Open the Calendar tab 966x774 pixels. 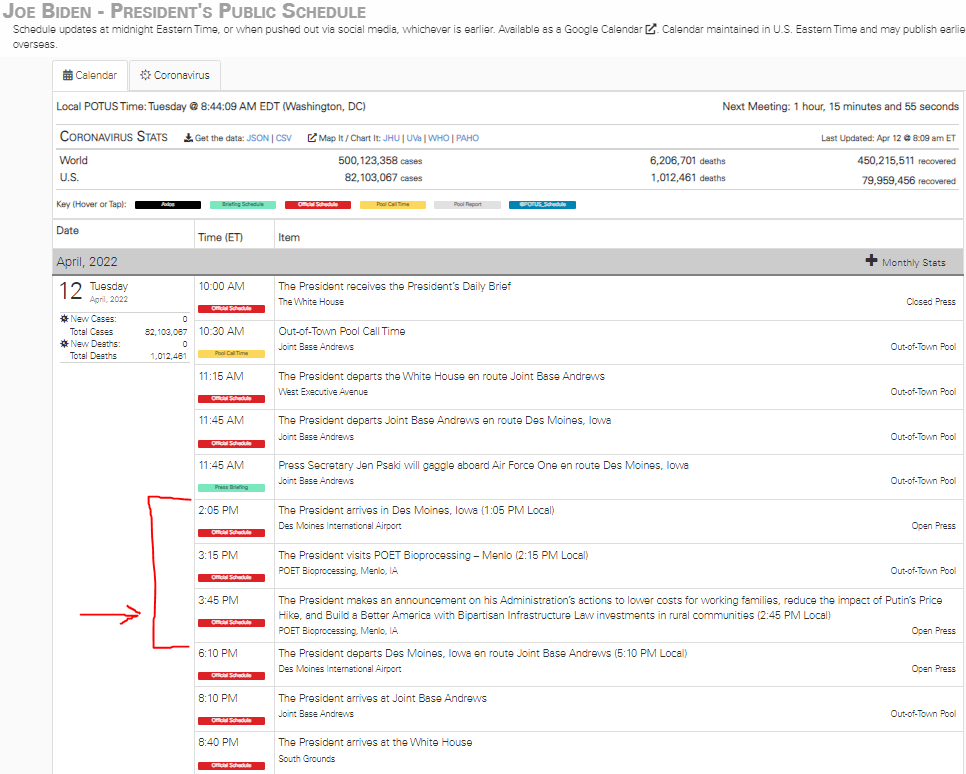90,75
